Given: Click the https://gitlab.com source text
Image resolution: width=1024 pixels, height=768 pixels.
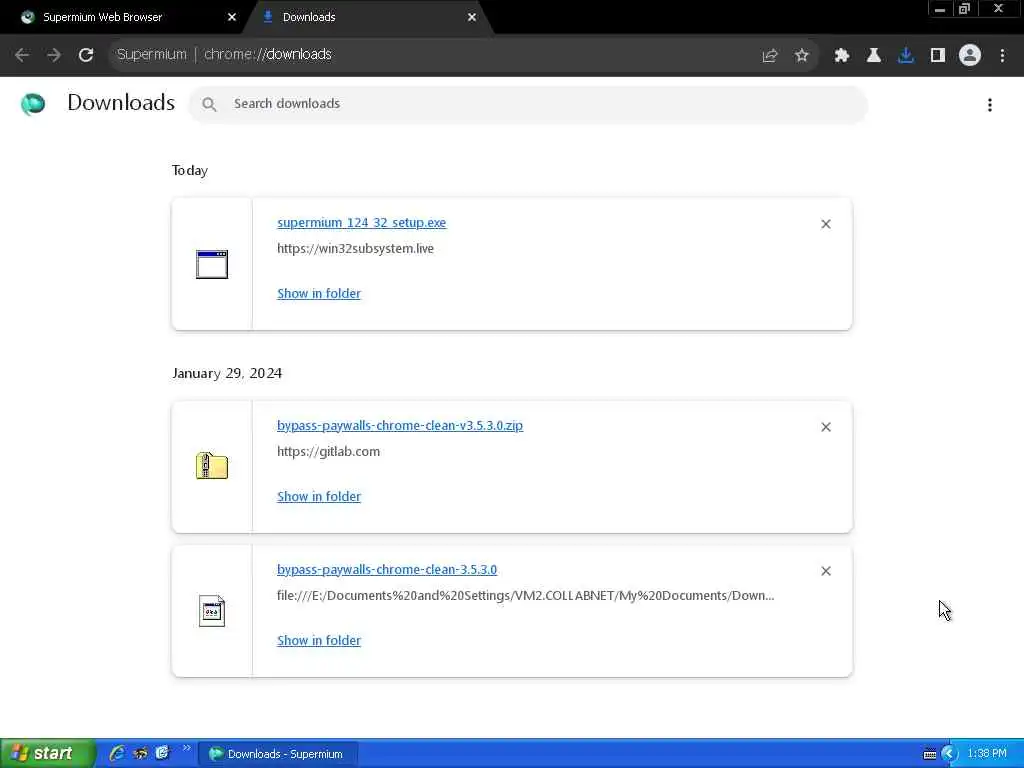Looking at the screenshot, I should tap(328, 452).
